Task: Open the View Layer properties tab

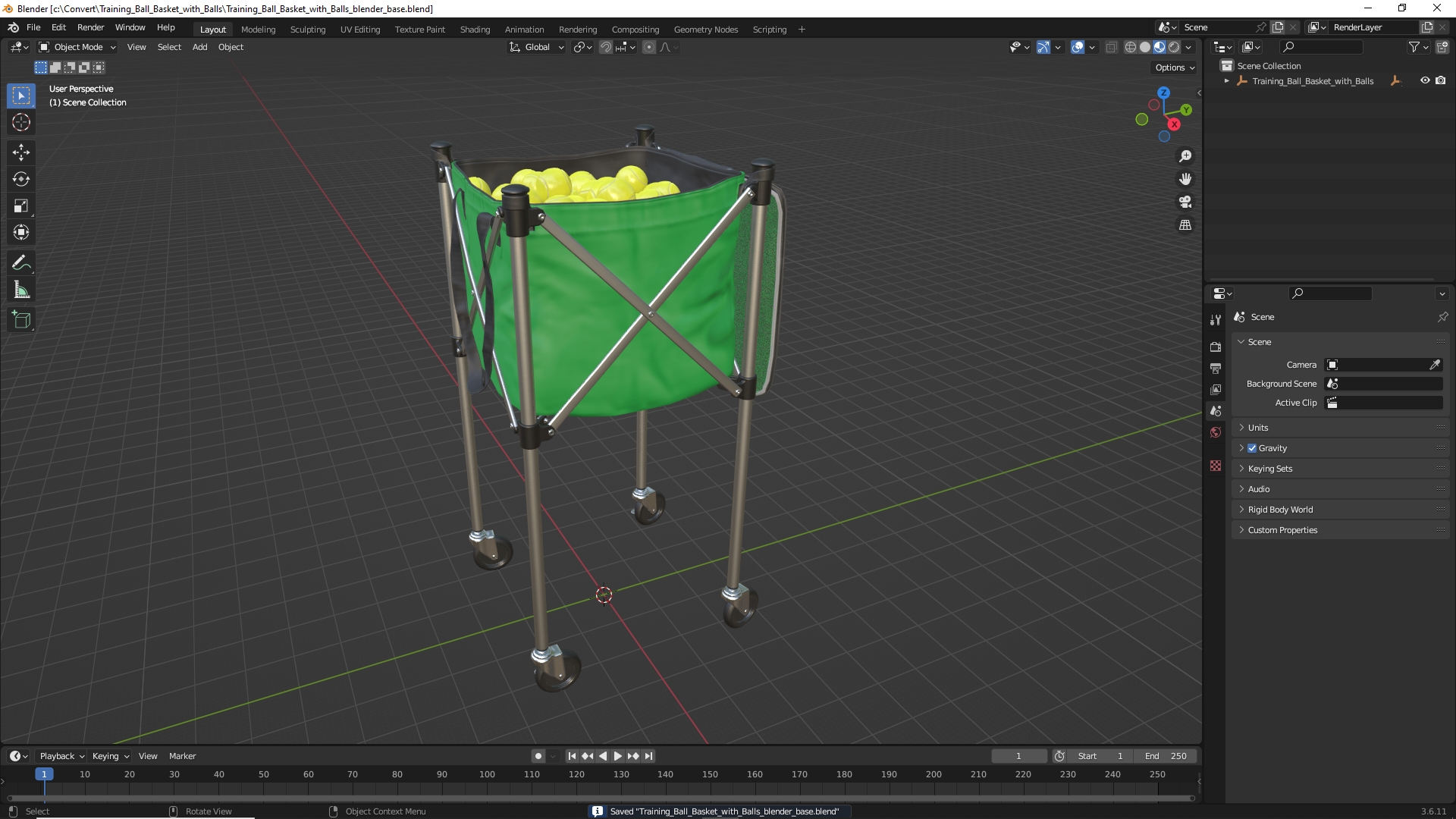Action: point(1216,389)
